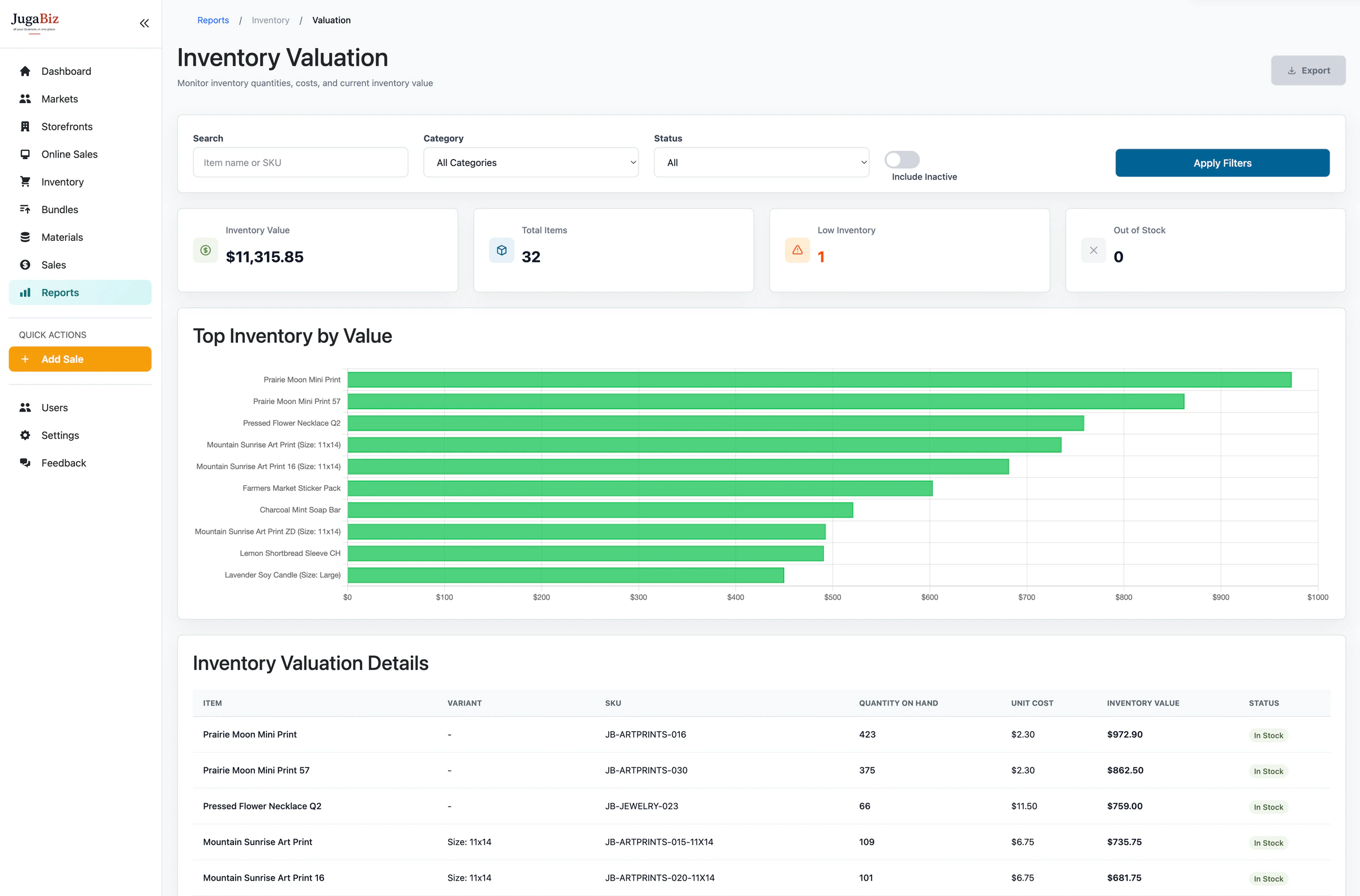Click the plus icon on Add Sale
Image resolution: width=1360 pixels, height=896 pixels.
click(x=25, y=359)
